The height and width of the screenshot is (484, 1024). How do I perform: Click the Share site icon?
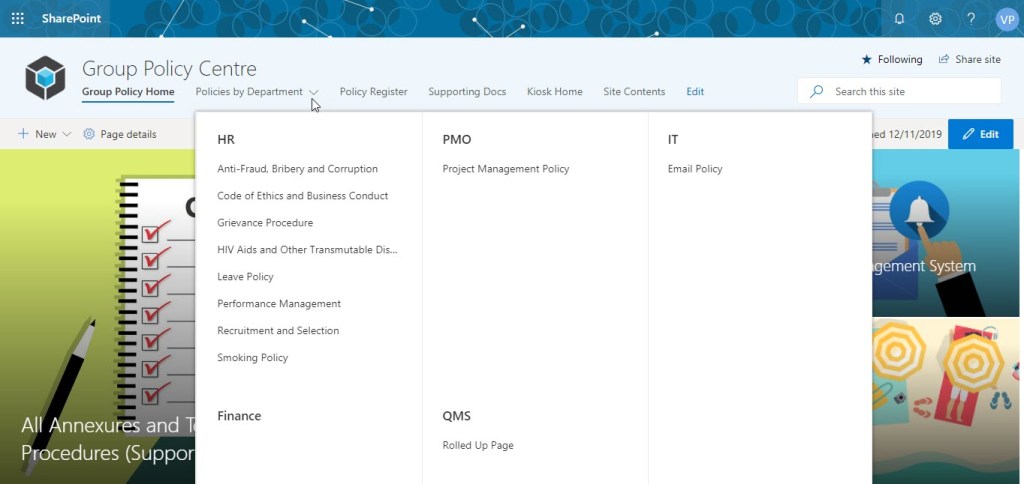coord(944,60)
